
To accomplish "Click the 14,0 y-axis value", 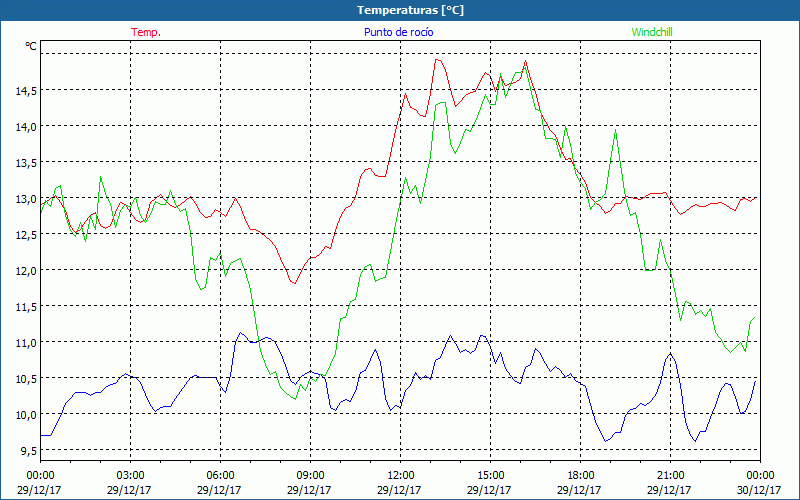I will pos(26,127).
